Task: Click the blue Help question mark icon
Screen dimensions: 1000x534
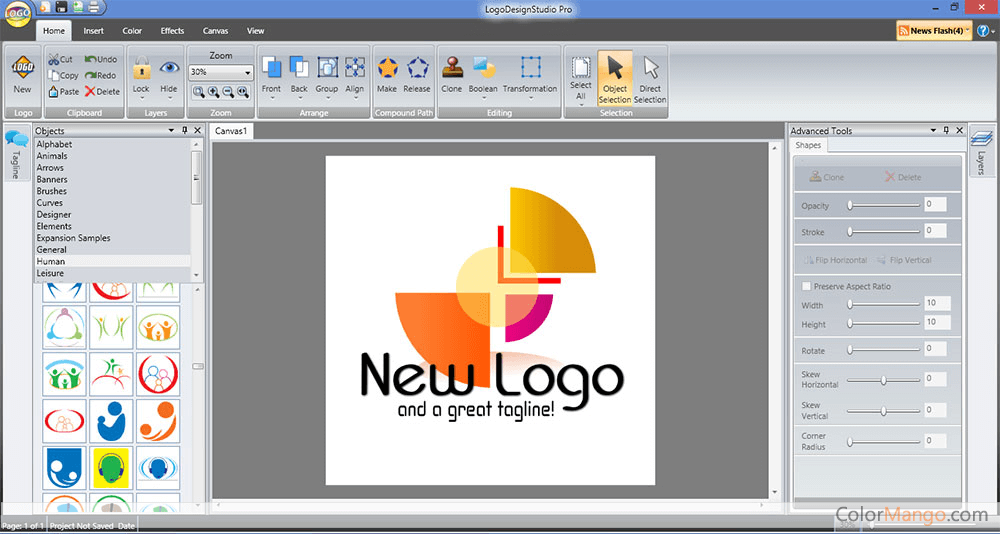Action: [x=983, y=30]
